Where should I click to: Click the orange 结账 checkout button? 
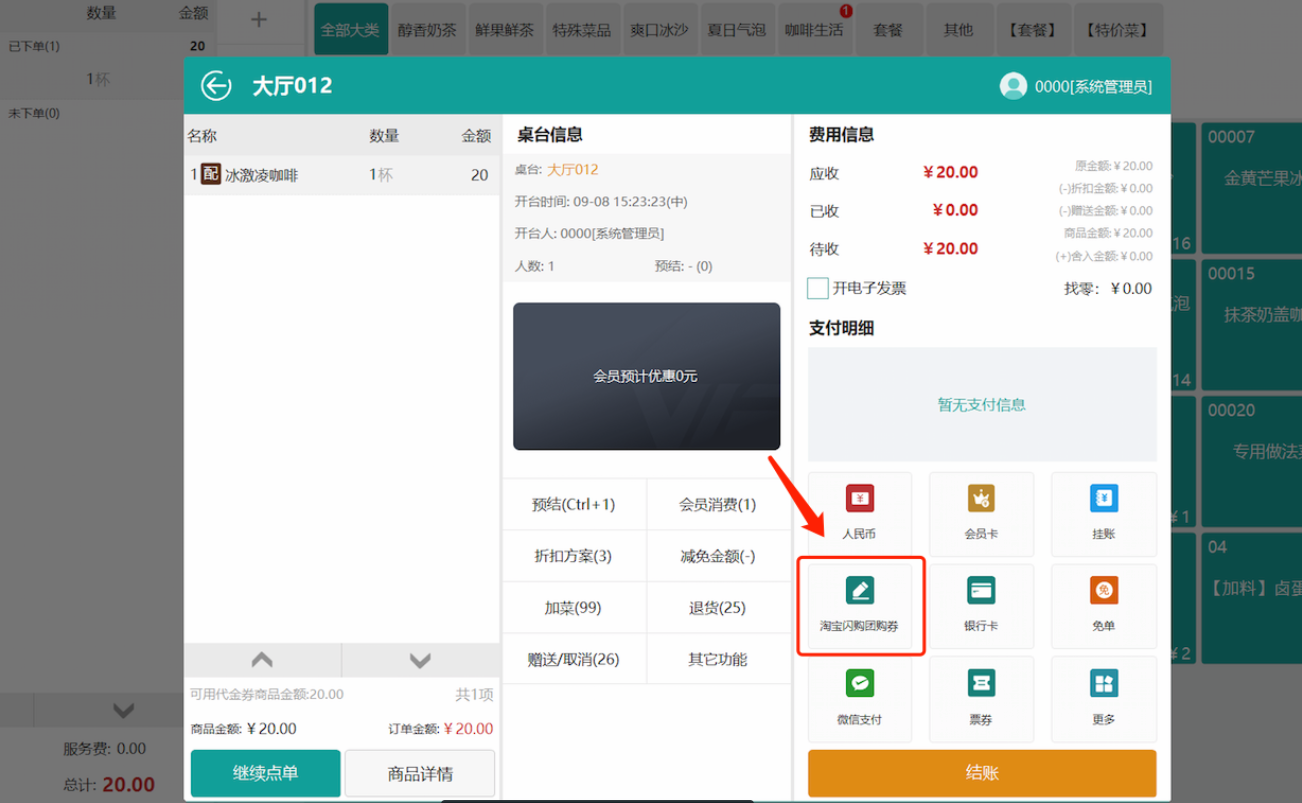pos(982,773)
